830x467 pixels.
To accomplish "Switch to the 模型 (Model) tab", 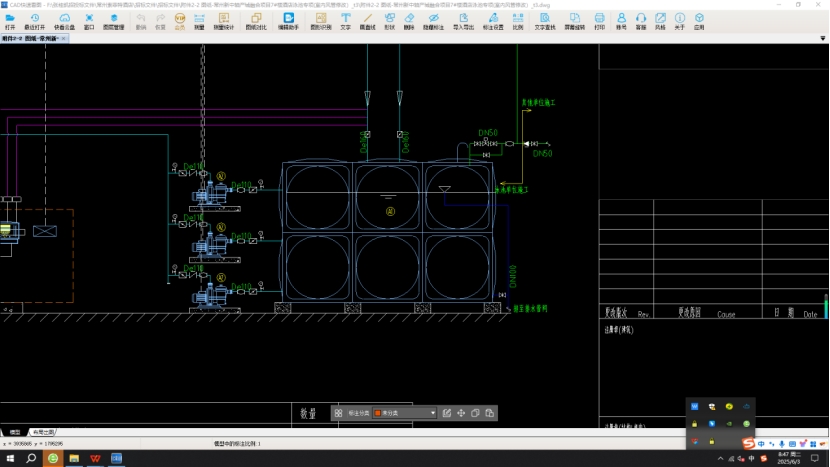I will tap(14, 431).
